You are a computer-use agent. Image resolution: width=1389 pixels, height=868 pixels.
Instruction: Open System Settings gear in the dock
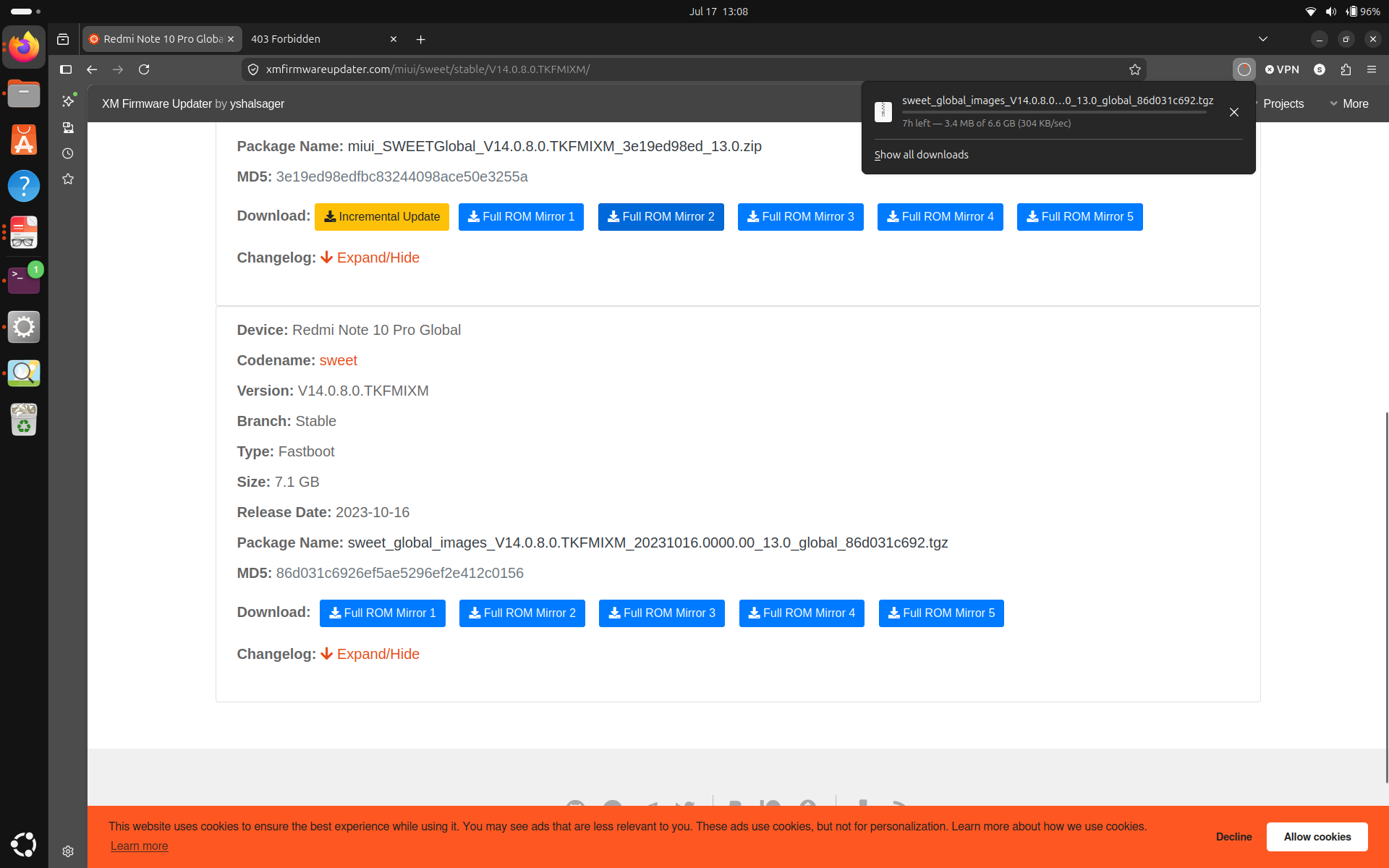(x=24, y=327)
